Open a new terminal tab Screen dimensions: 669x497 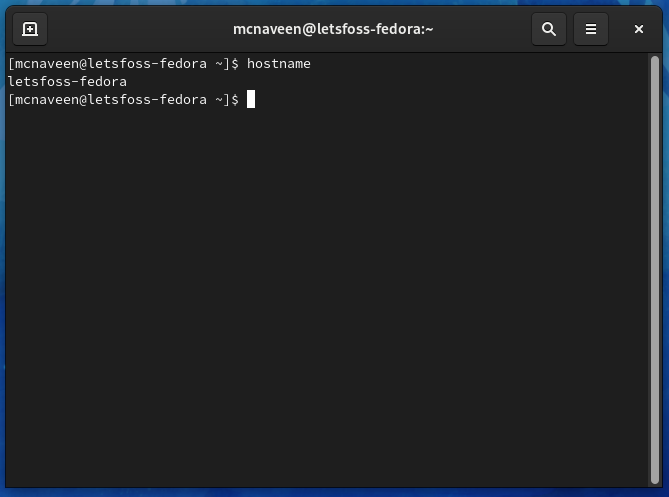pos(30,29)
